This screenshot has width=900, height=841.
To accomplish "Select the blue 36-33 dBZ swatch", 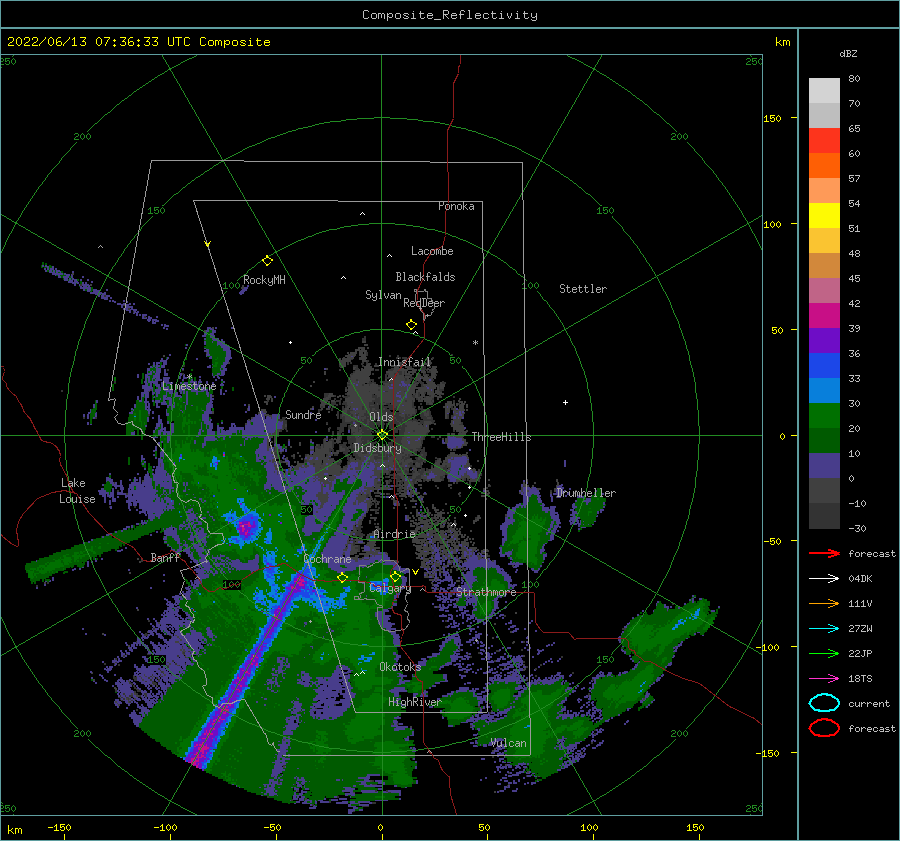I will [x=824, y=366].
